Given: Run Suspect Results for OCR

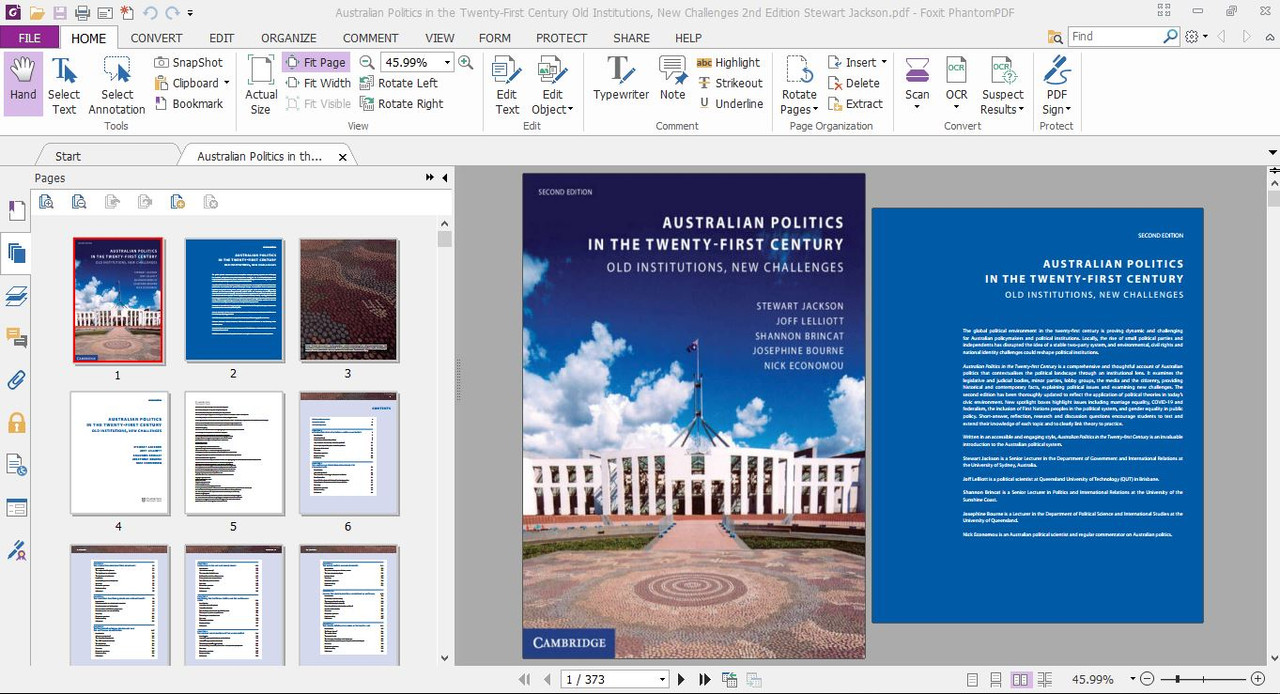Looking at the screenshot, I should (x=1002, y=84).
